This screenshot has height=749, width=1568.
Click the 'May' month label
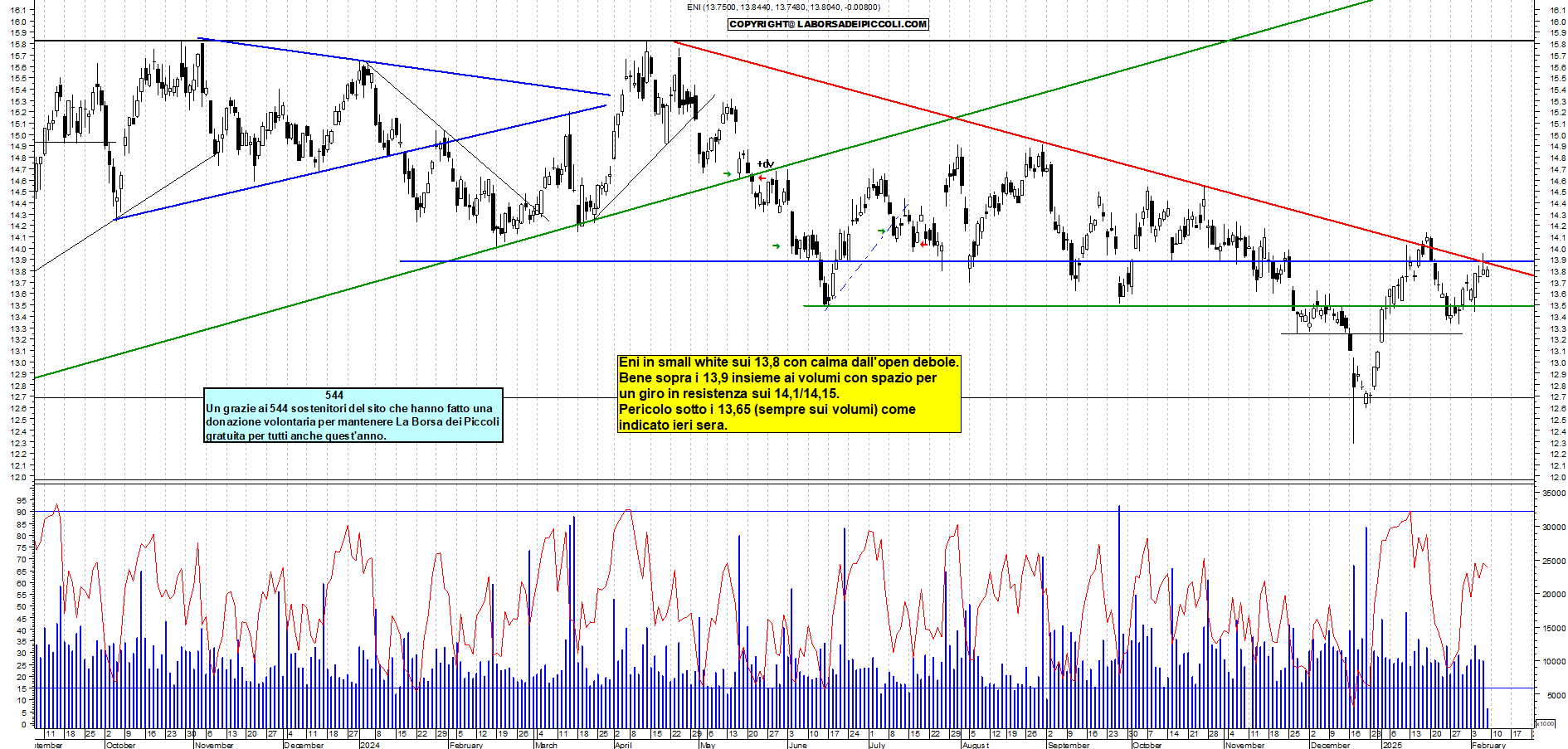[707, 745]
